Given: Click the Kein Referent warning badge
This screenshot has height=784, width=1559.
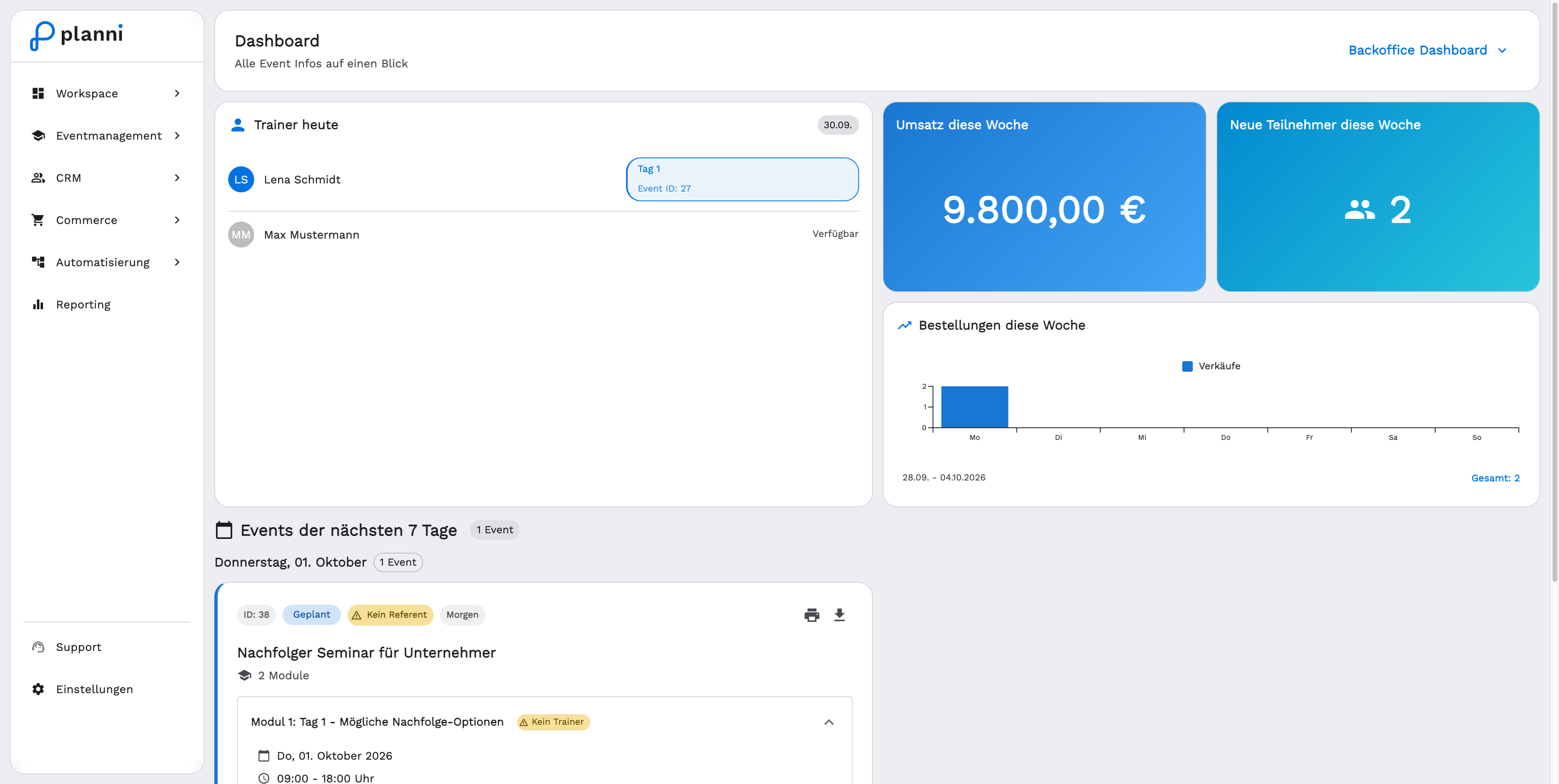Looking at the screenshot, I should (390, 615).
